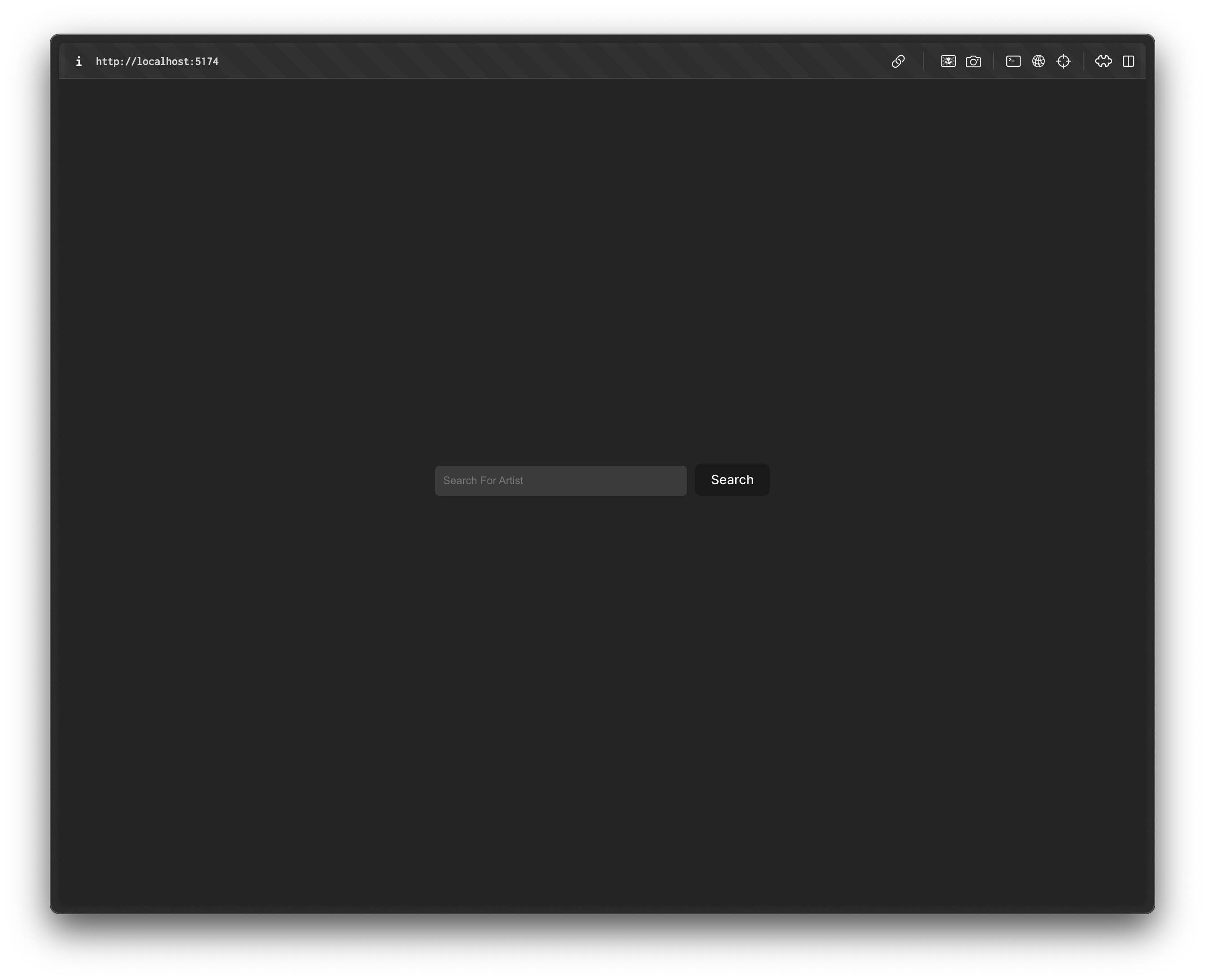
Task: Click the split panel layout icon
Action: 1129,61
